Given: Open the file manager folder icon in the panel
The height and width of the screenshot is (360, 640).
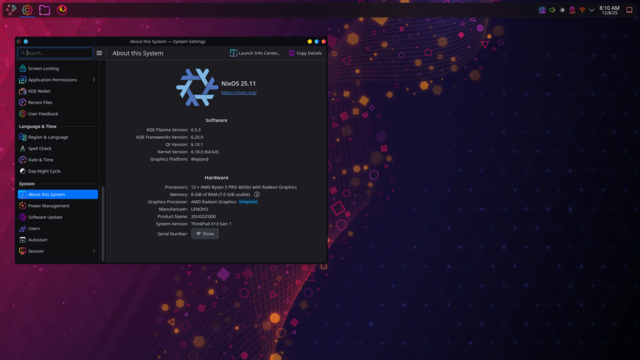Looking at the screenshot, I should click(44, 9).
